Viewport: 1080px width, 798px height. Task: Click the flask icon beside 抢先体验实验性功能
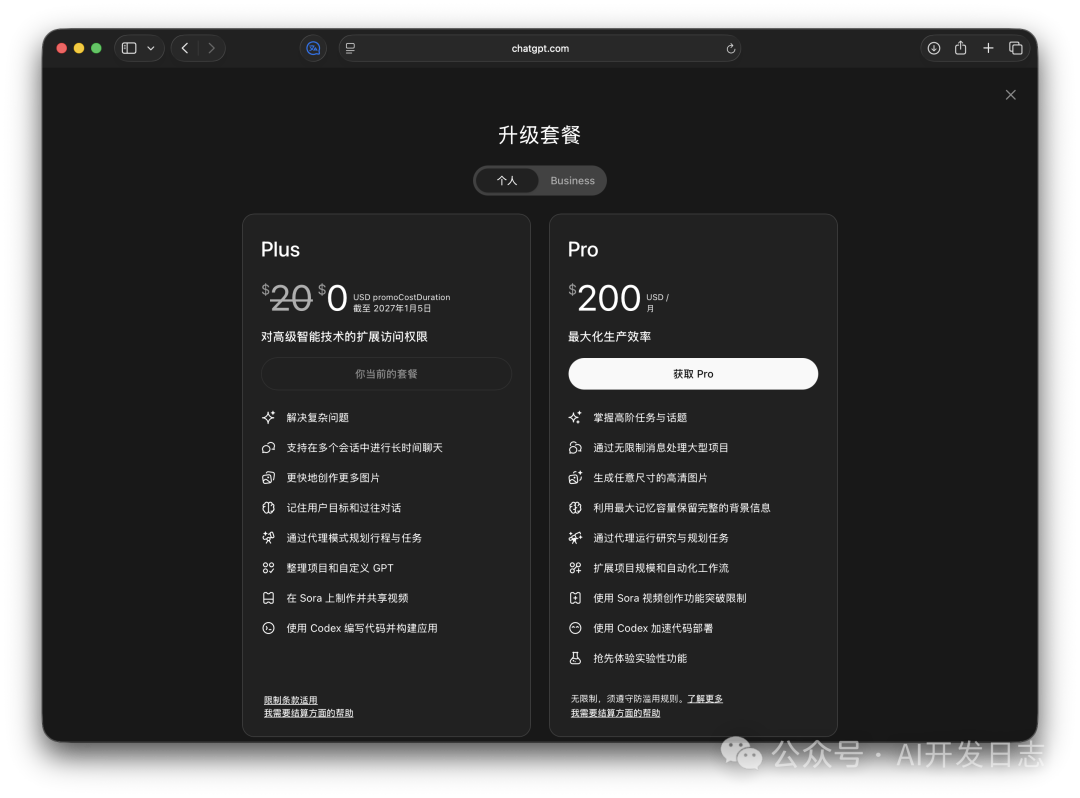pyautogui.click(x=575, y=658)
